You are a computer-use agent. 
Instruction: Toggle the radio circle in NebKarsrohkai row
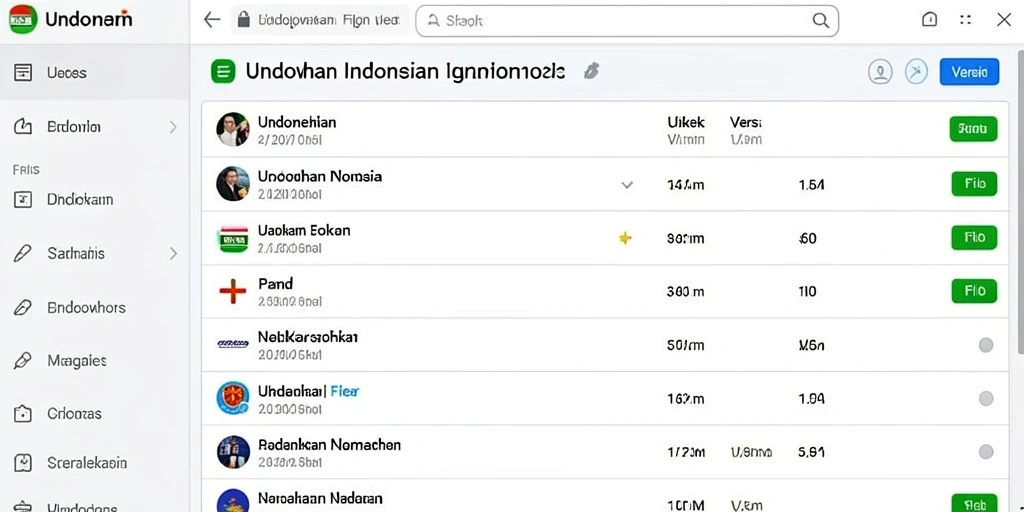[985, 345]
